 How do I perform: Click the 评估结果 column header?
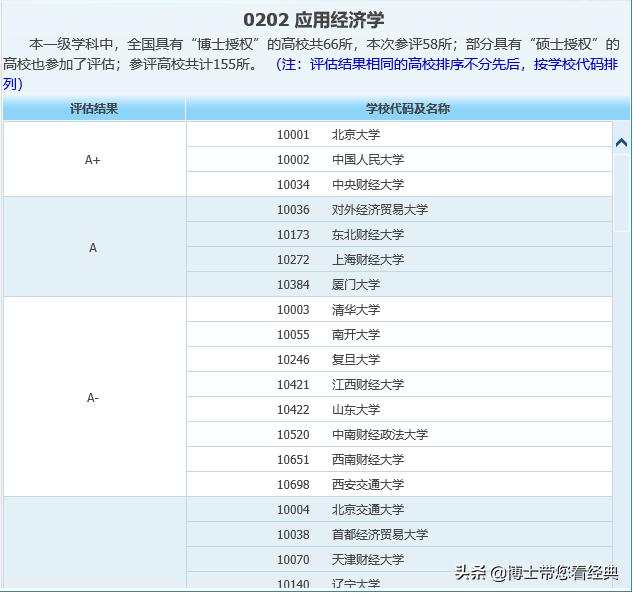[x=94, y=109]
